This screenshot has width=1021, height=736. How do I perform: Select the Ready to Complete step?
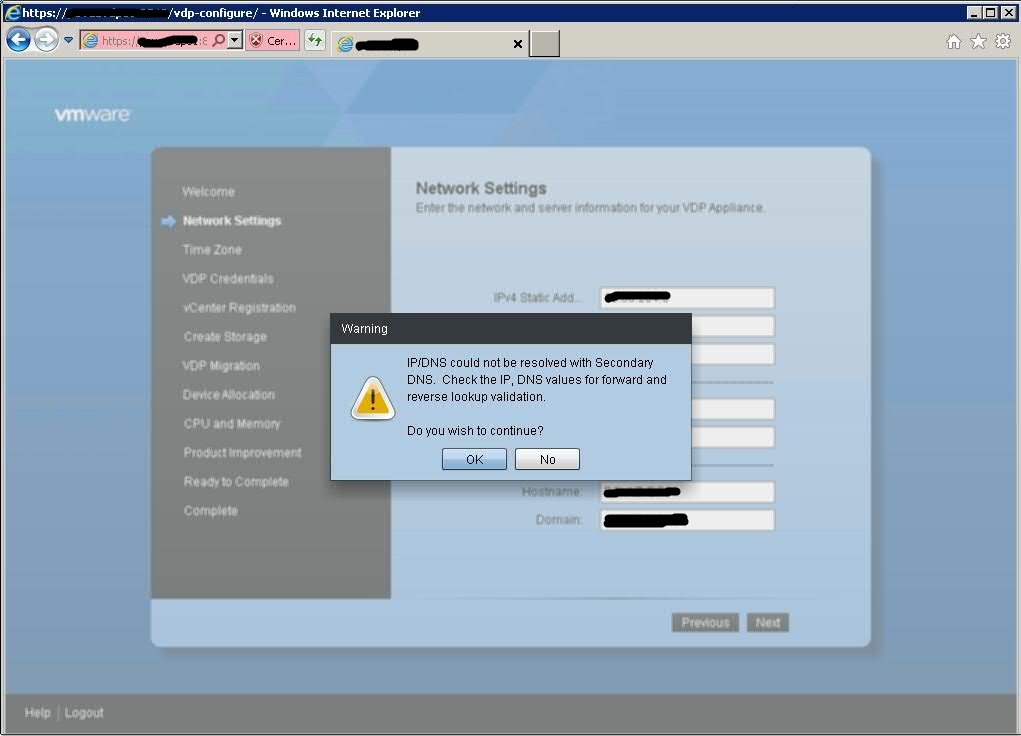236,481
